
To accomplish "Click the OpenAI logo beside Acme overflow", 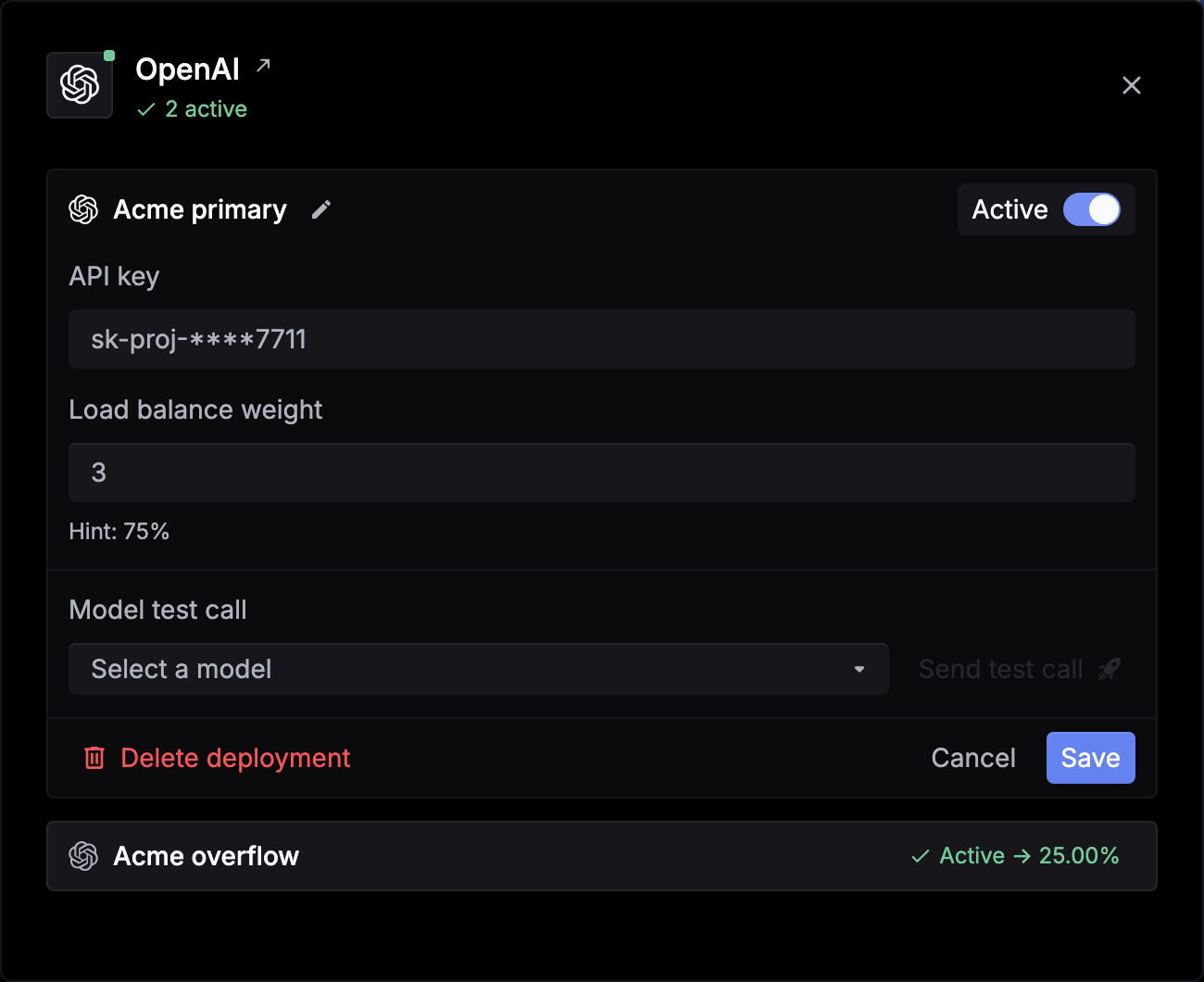I will [x=83, y=856].
